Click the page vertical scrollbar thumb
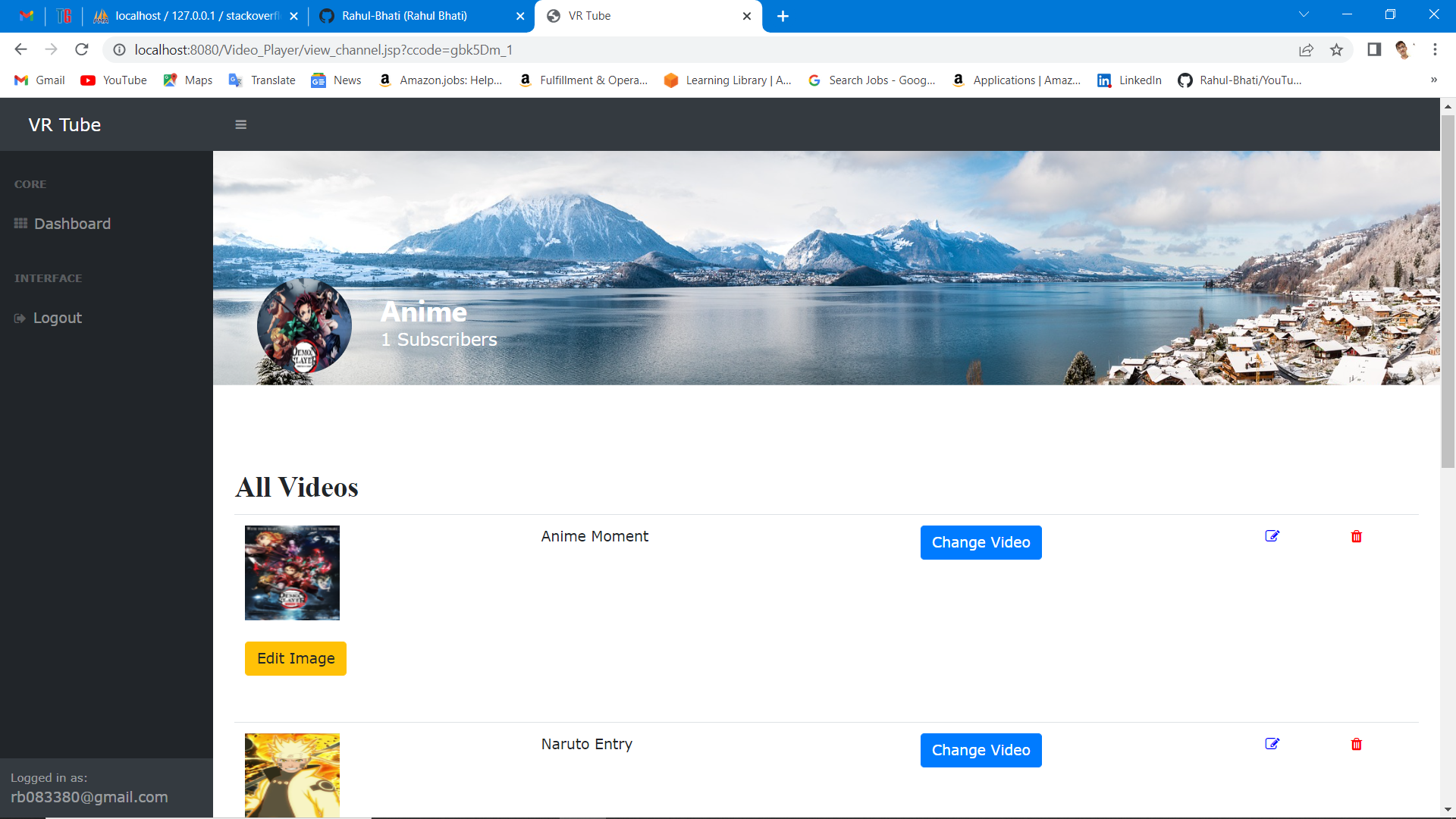Viewport: 1456px width, 819px height. pos(1448,292)
